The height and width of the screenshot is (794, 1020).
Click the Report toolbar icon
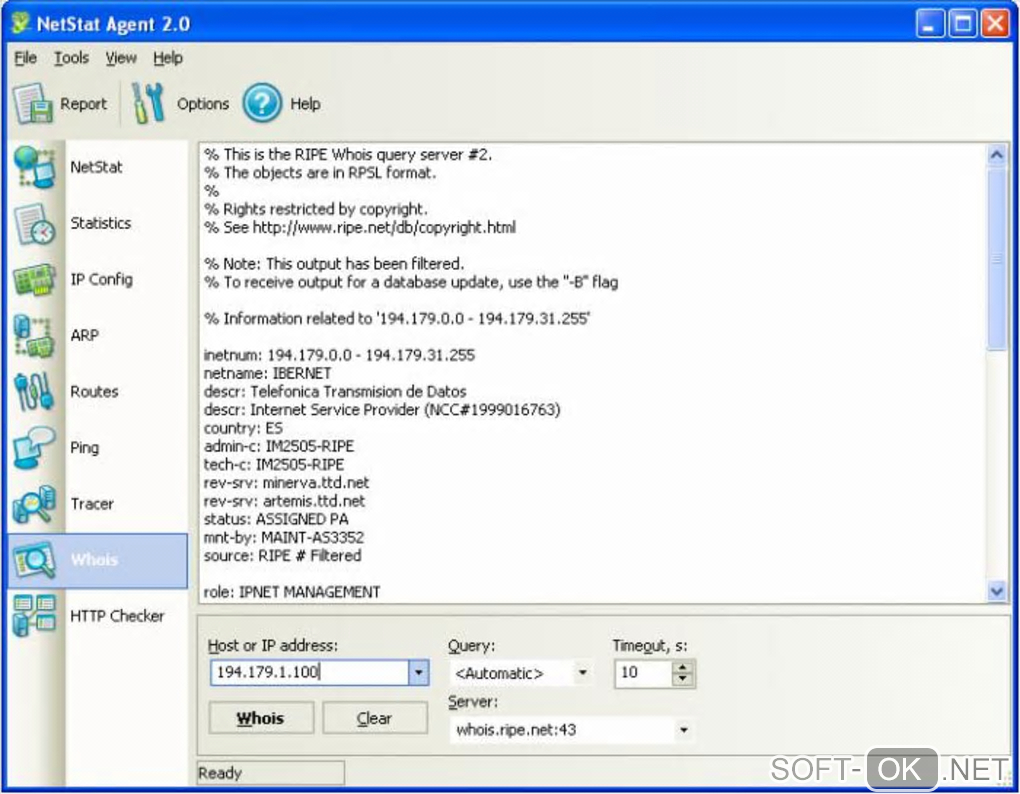pos(32,104)
